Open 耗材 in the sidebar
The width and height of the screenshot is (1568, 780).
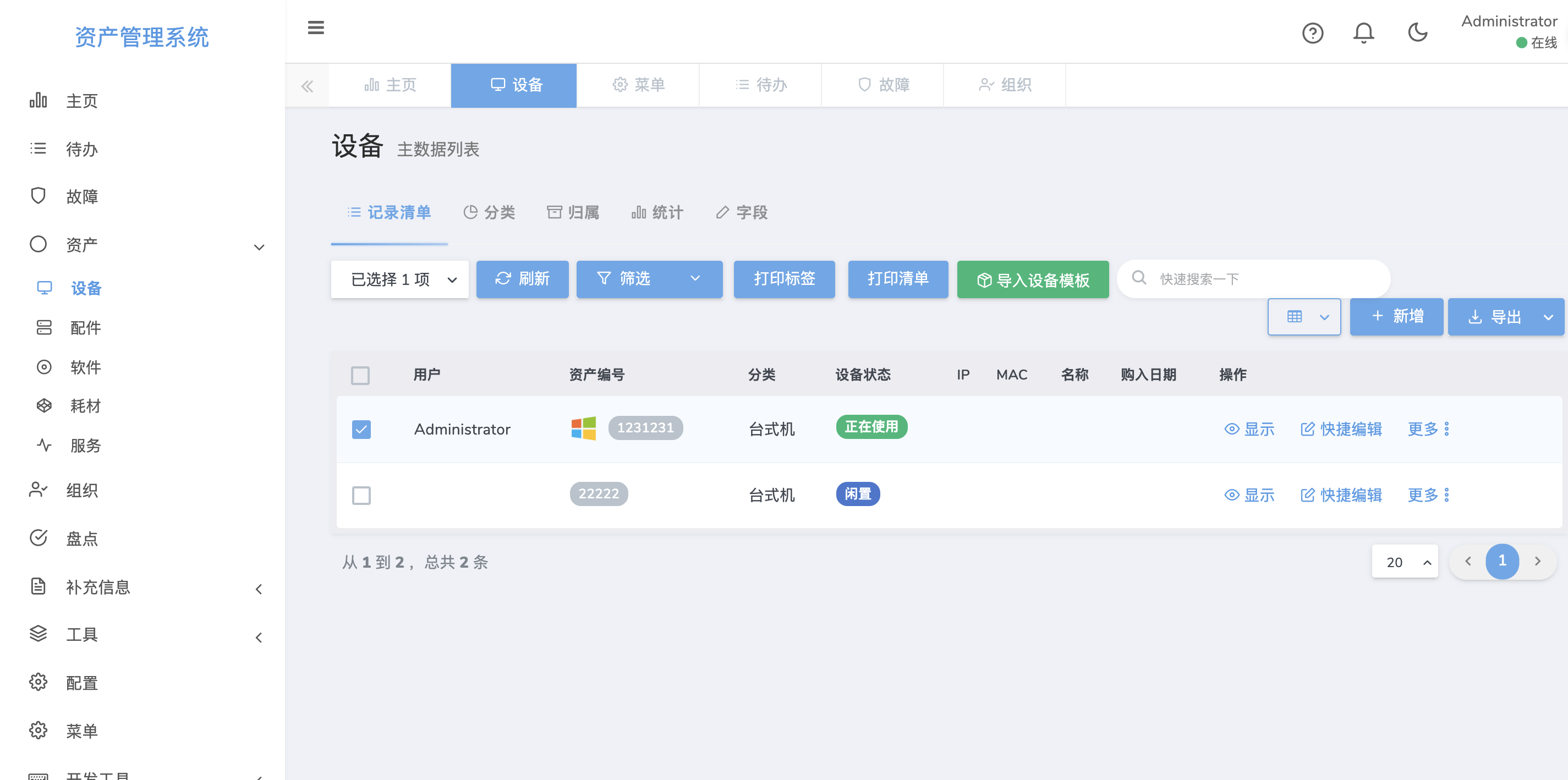(x=85, y=406)
